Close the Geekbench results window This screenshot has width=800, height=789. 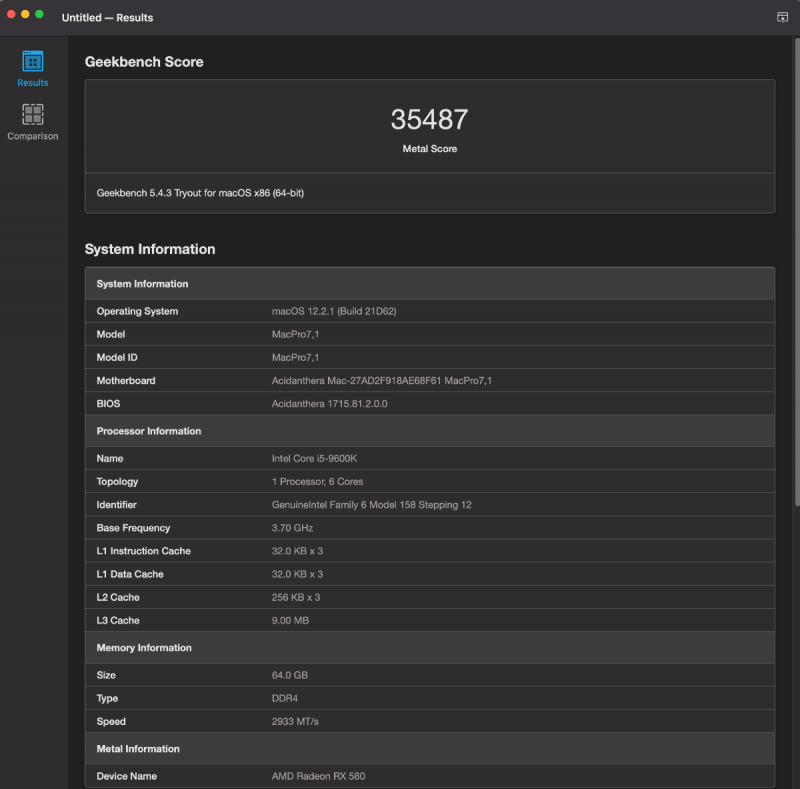point(12,14)
